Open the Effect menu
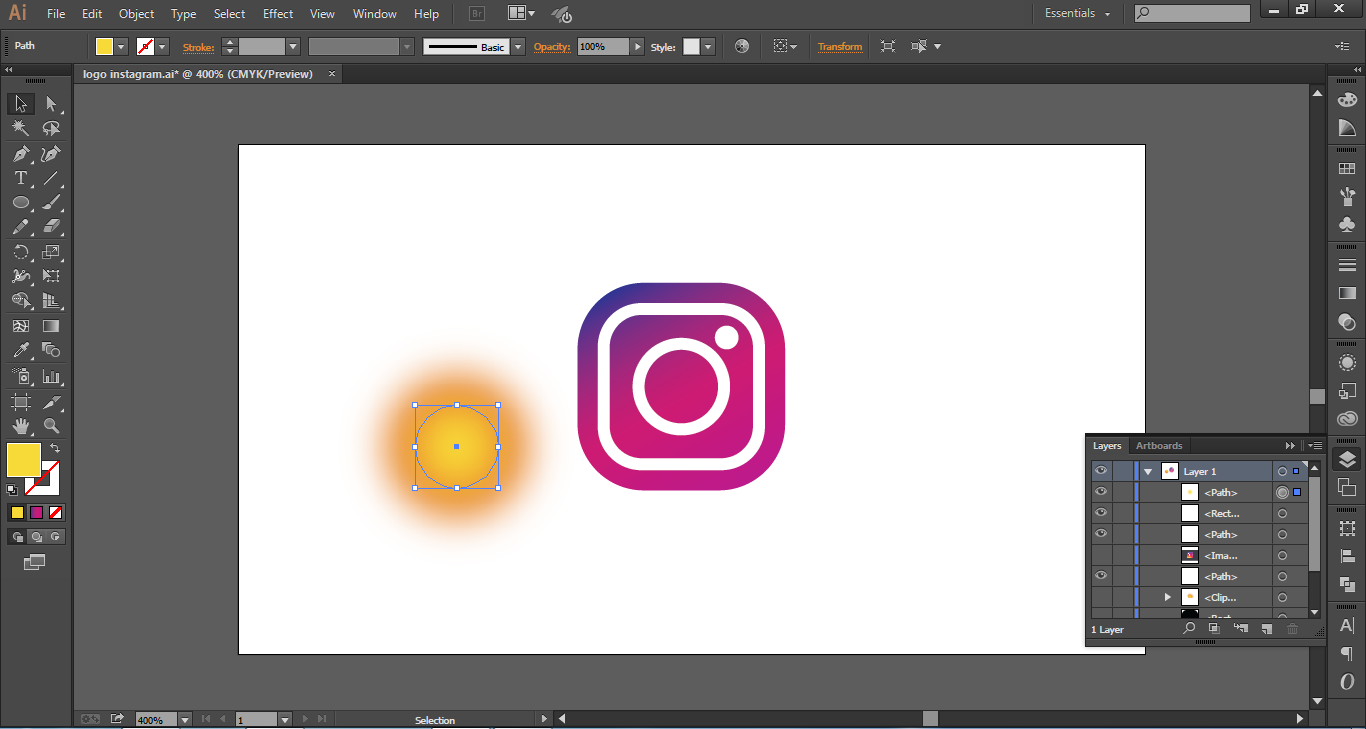Image resolution: width=1366 pixels, height=729 pixels. (x=278, y=14)
